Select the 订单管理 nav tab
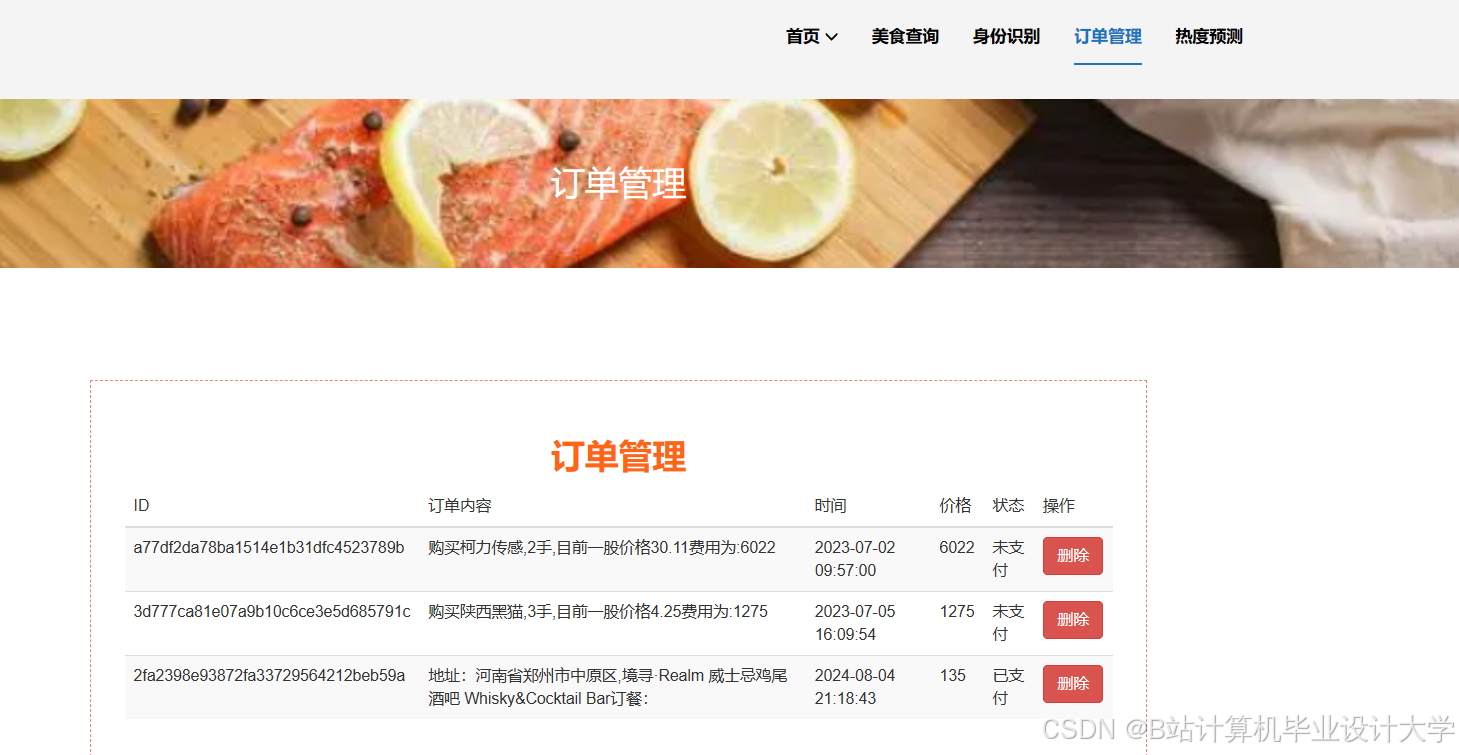 1108,37
